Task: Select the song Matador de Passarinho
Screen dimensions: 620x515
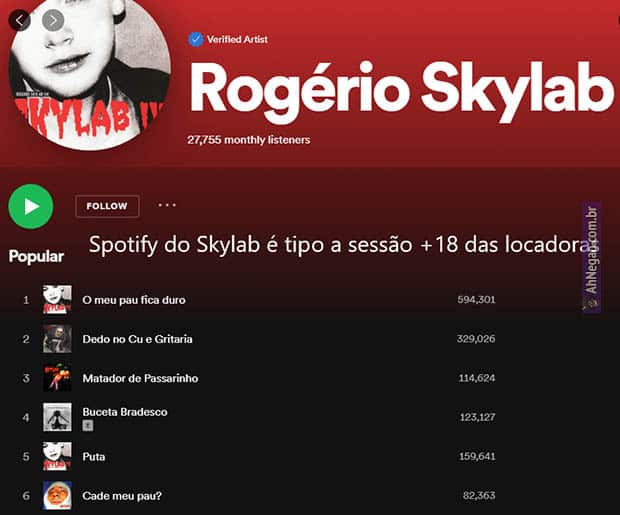Action: coord(140,378)
